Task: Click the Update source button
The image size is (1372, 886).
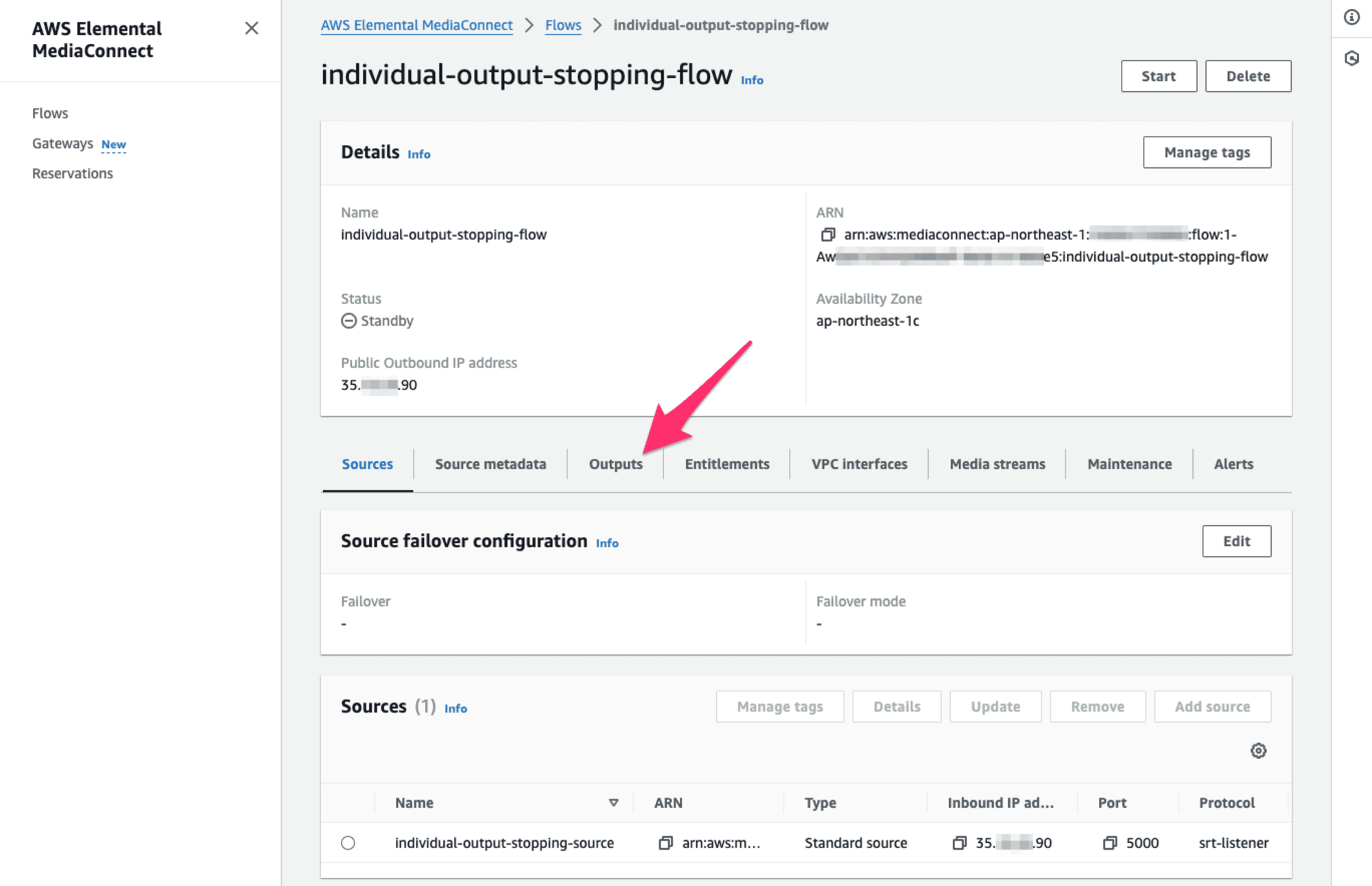Action: (995, 706)
